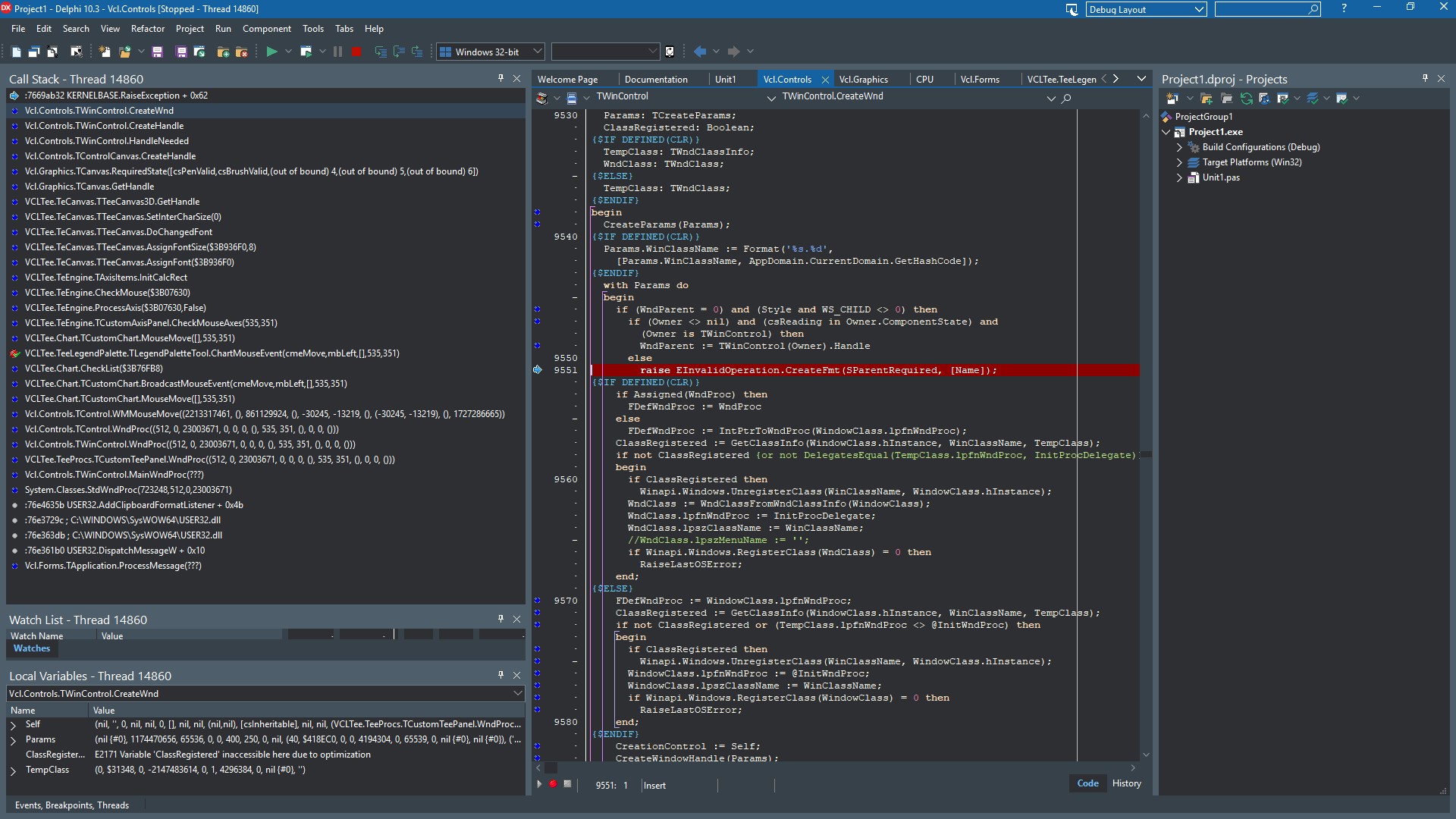Expand the Unit1.pas node
1456x819 pixels.
click(1179, 177)
